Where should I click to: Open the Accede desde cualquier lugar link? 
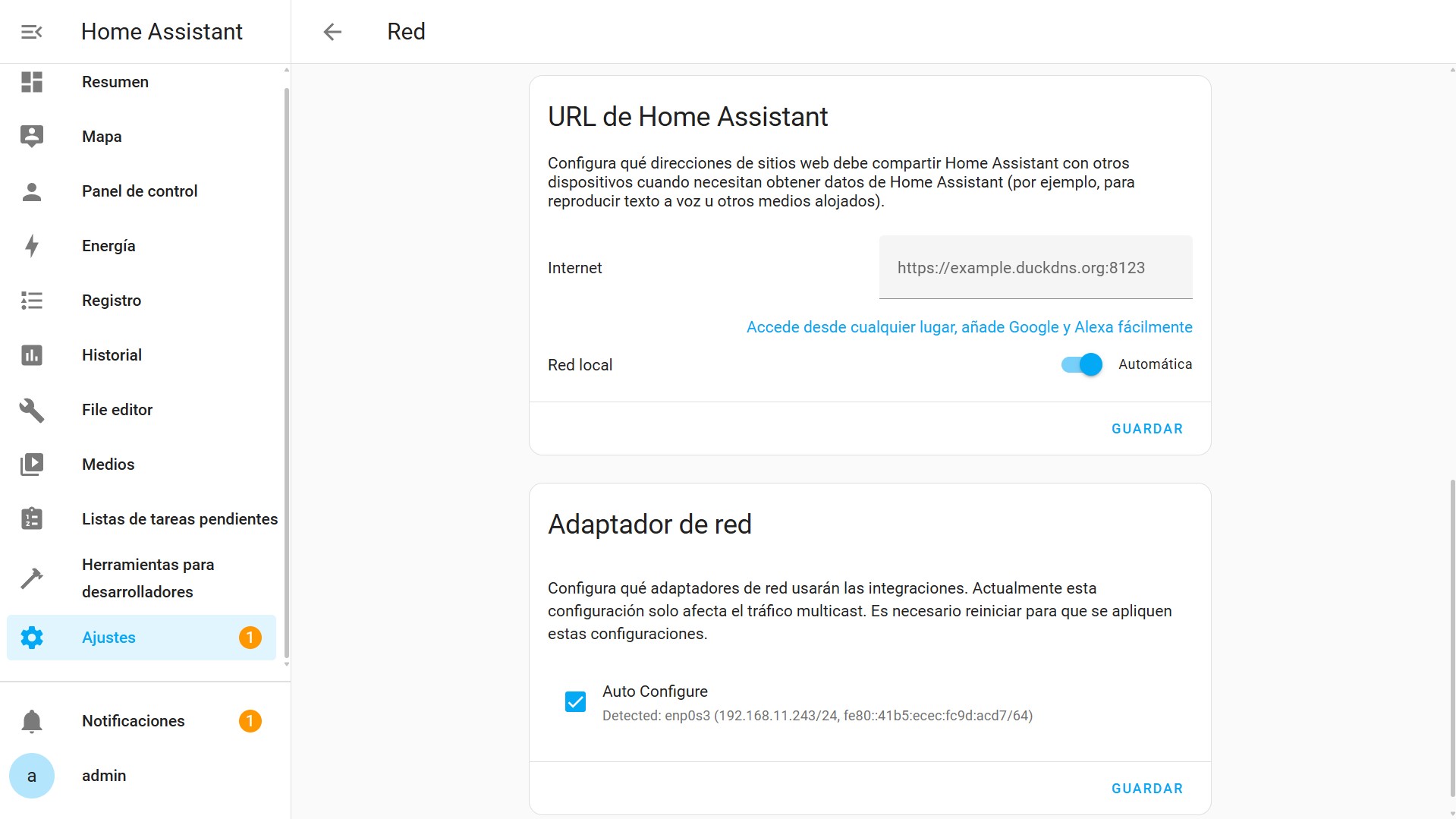968,327
